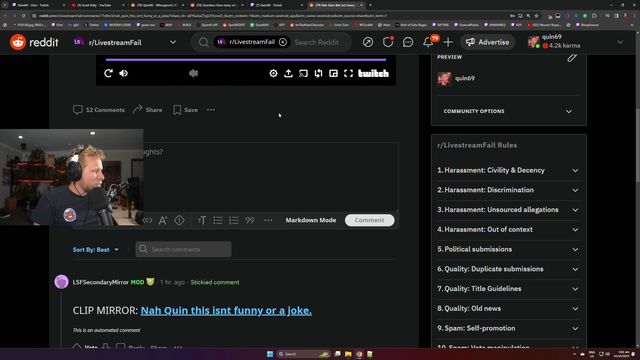Click the Advertise button
The width and height of the screenshot is (640, 360).
[x=487, y=42]
